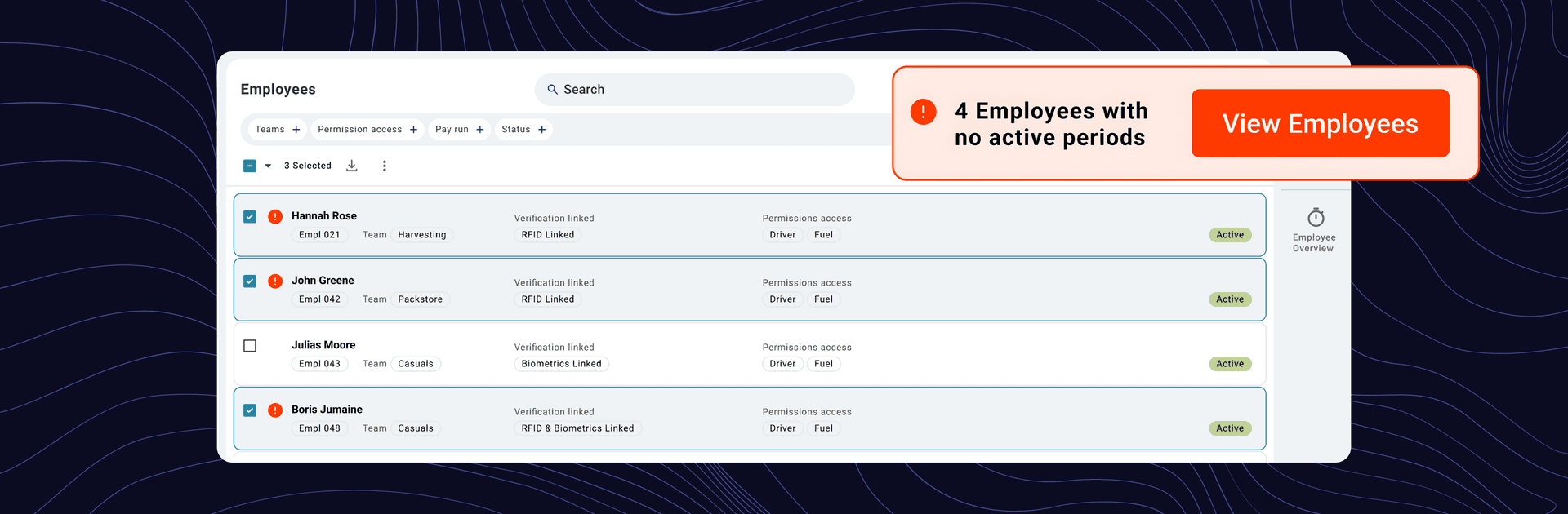The height and width of the screenshot is (514, 1568).
Task: Open the three-dot more options menu
Action: [385, 166]
